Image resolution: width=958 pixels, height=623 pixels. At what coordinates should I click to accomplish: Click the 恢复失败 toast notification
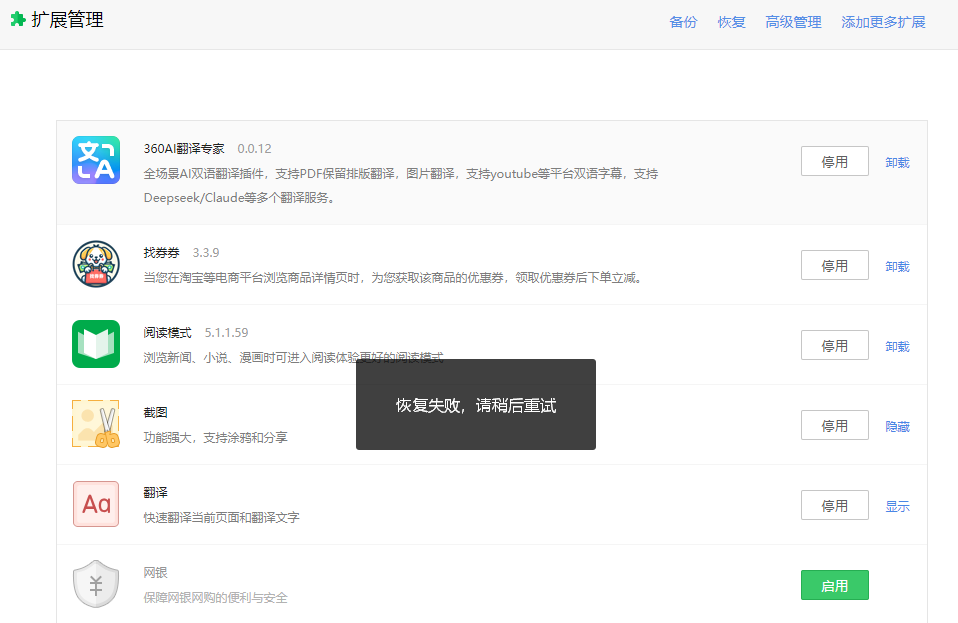click(476, 405)
